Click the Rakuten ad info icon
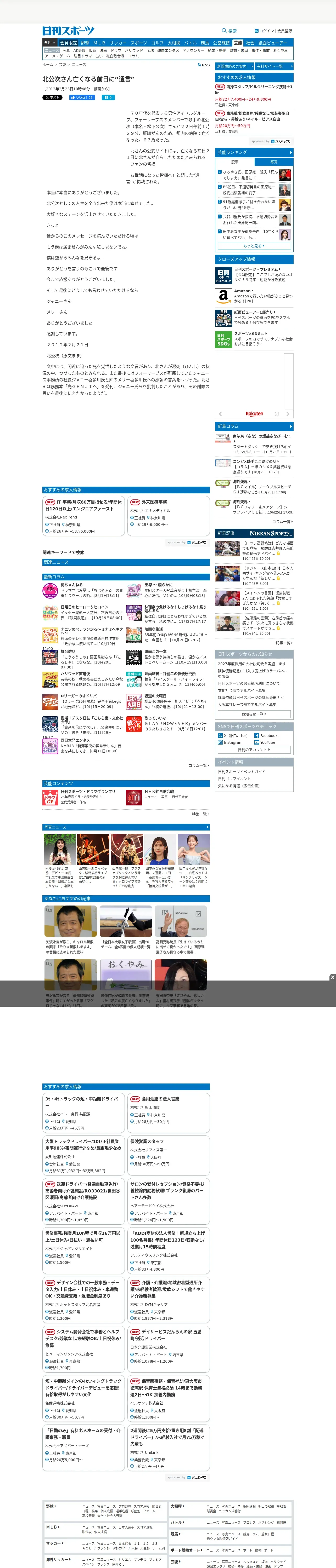336x1568 pixels. [x=277, y=414]
